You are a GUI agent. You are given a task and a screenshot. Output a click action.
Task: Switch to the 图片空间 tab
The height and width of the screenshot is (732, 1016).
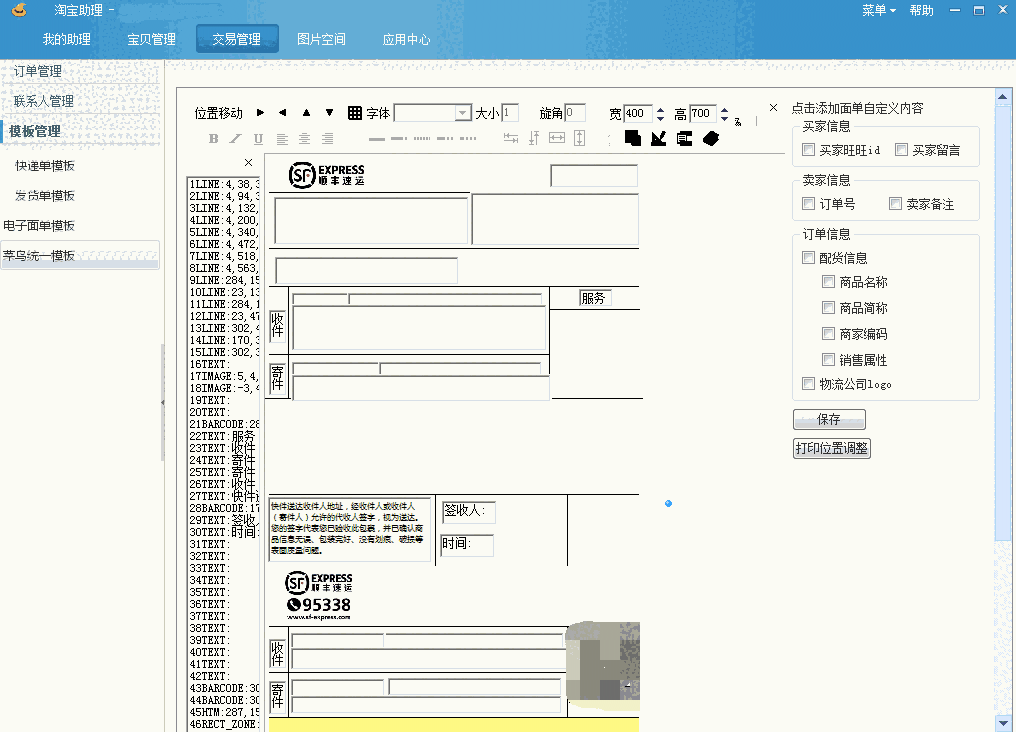(320, 39)
